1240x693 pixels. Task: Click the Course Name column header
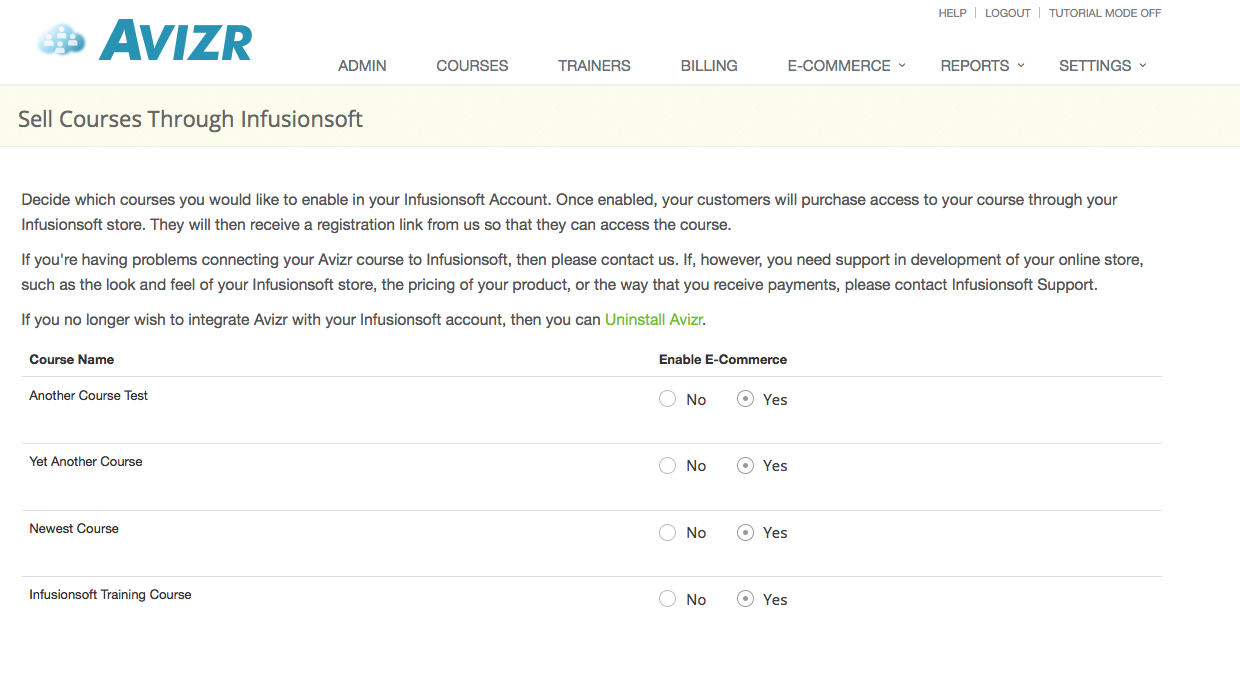point(72,359)
